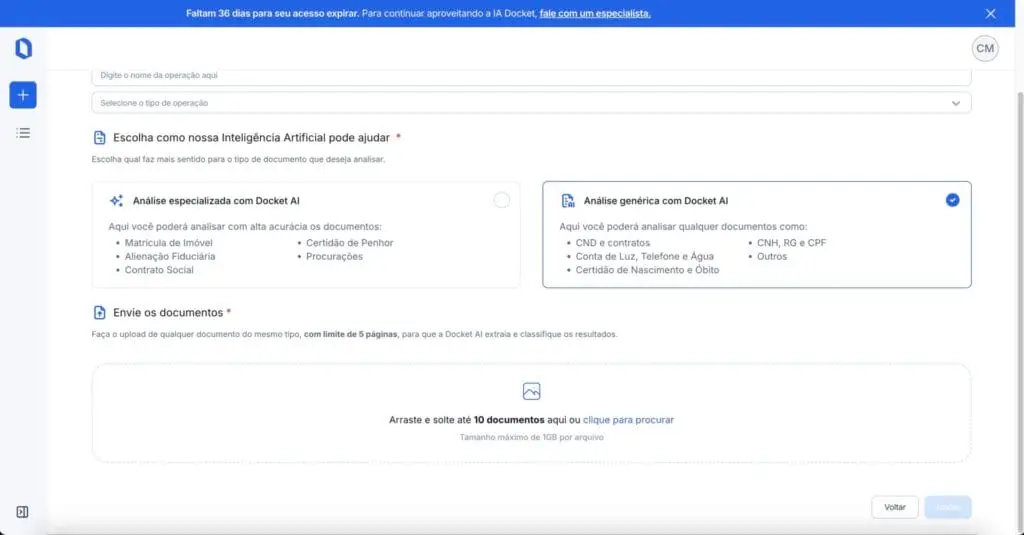Screen dimensions: 1024x535
Task: Open the operations list icon in sidebar
Action: pos(23,133)
